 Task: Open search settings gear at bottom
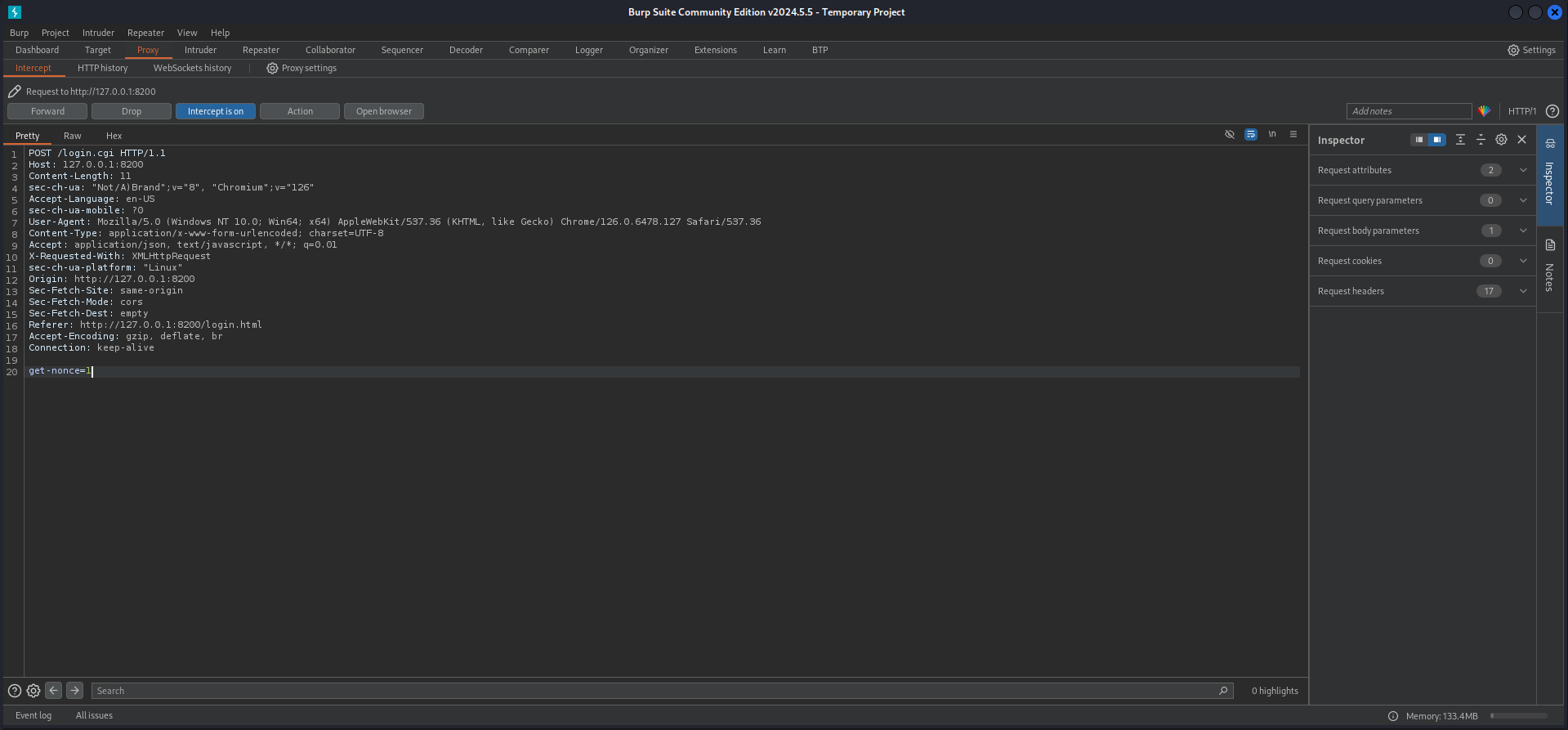[x=34, y=691]
